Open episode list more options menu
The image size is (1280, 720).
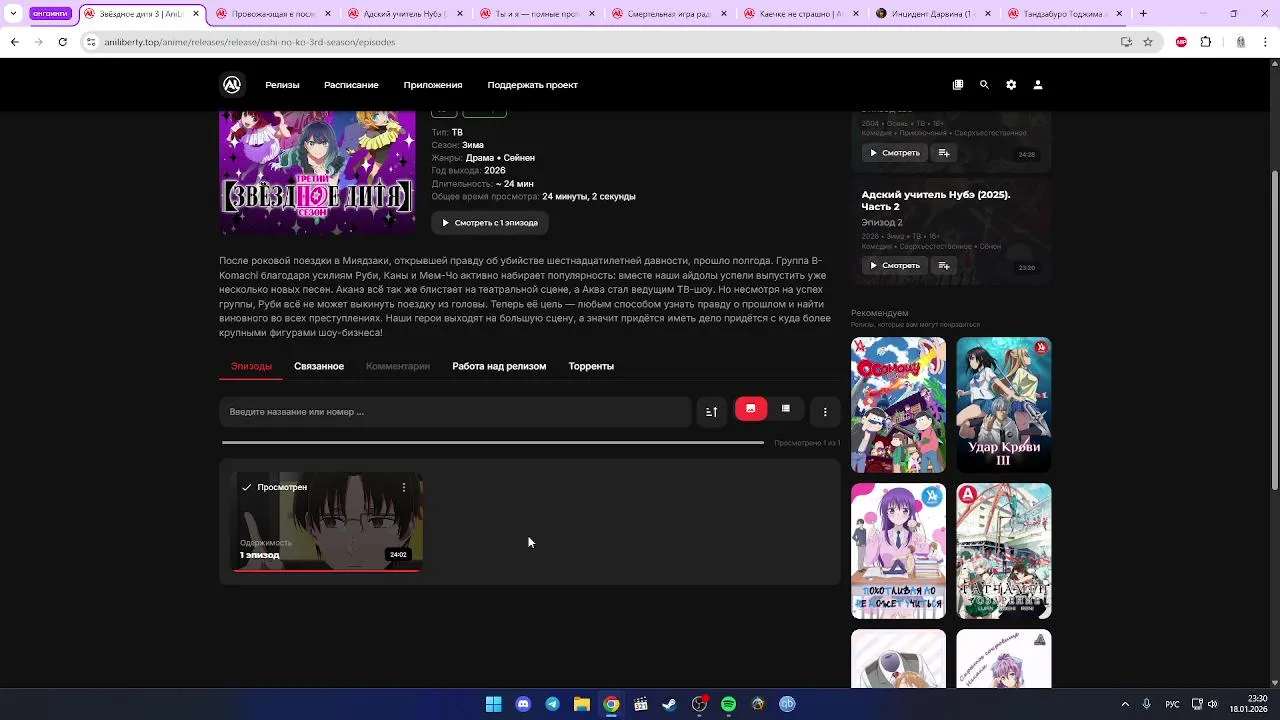coord(825,411)
